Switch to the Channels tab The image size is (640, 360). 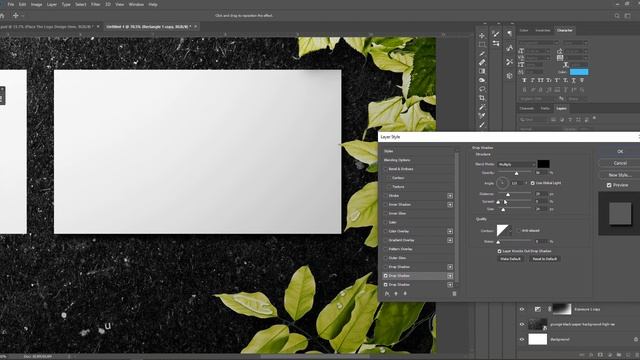[x=527, y=109]
